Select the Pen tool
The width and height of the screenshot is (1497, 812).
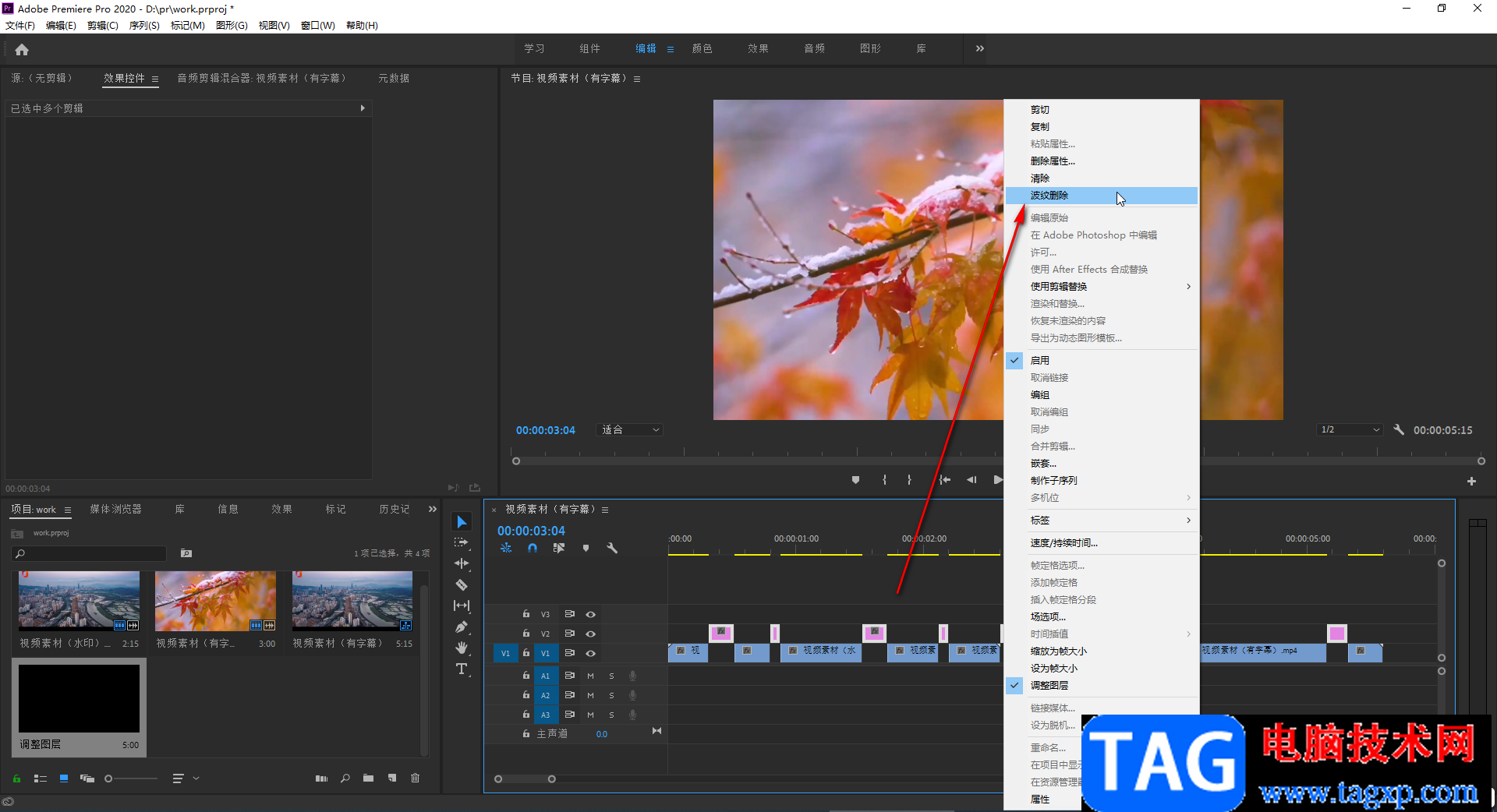pyautogui.click(x=462, y=627)
